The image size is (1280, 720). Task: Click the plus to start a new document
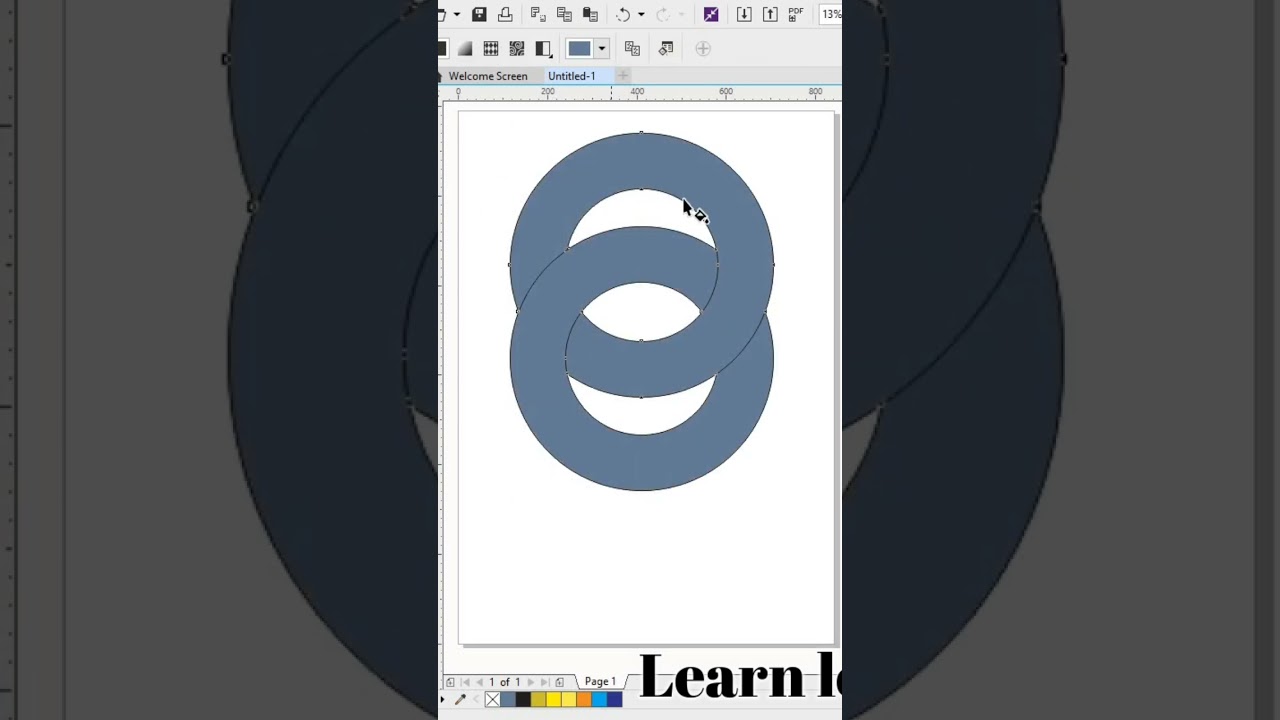[622, 76]
